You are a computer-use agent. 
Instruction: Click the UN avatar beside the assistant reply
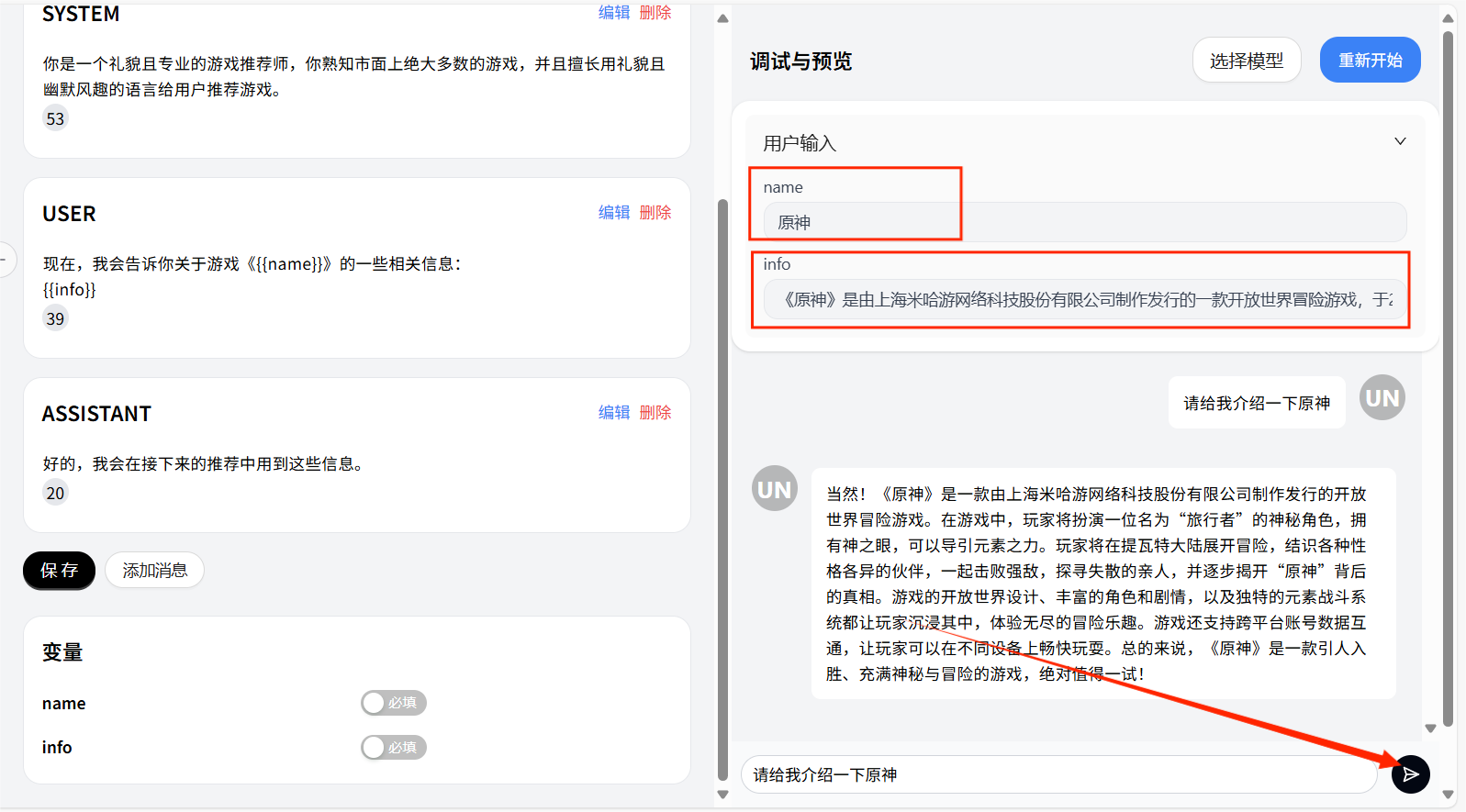(774, 489)
